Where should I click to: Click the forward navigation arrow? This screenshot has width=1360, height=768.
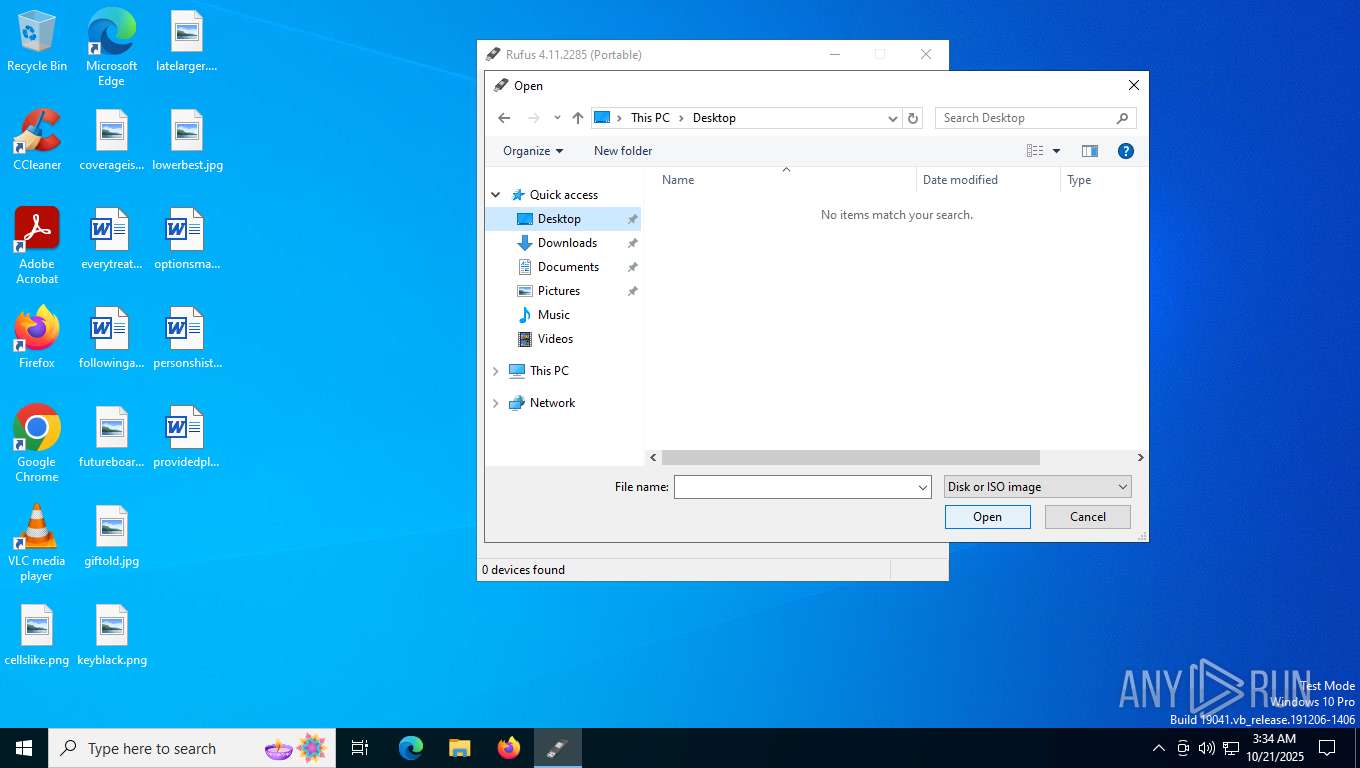(x=534, y=118)
